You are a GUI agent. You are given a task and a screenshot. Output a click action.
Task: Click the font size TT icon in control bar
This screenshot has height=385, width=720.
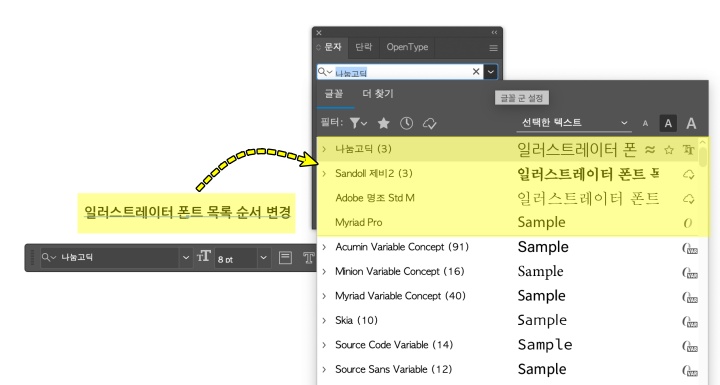click(x=203, y=257)
